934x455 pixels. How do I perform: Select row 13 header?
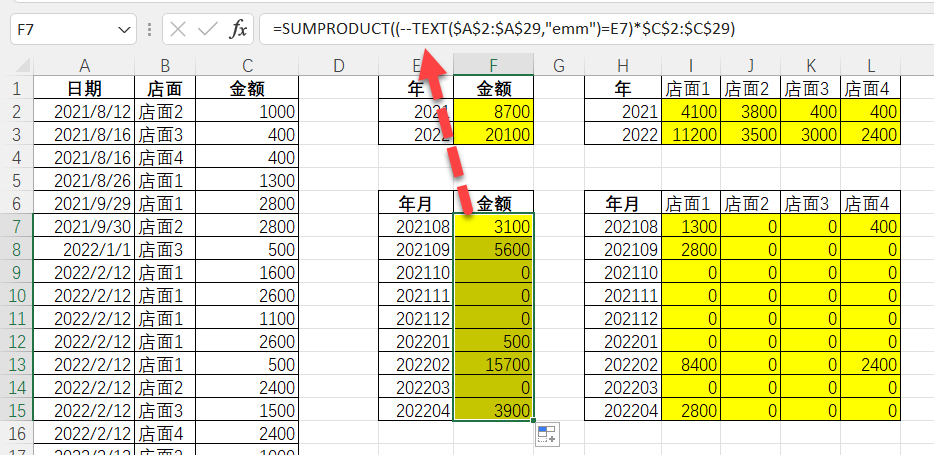click(x=17, y=364)
